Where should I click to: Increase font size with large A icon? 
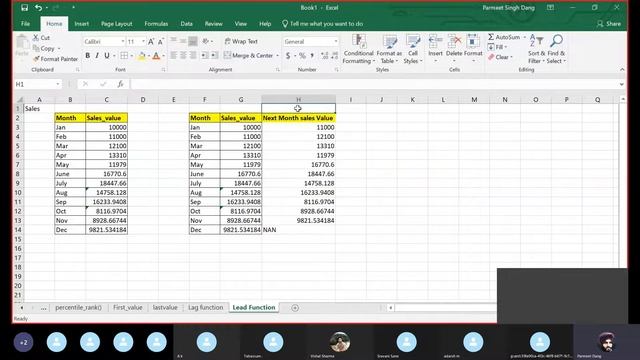[151, 42]
